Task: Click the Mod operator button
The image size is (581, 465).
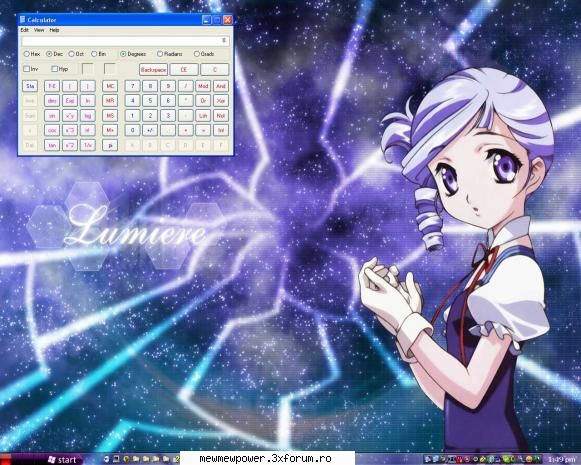Action: [x=203, y=86]
